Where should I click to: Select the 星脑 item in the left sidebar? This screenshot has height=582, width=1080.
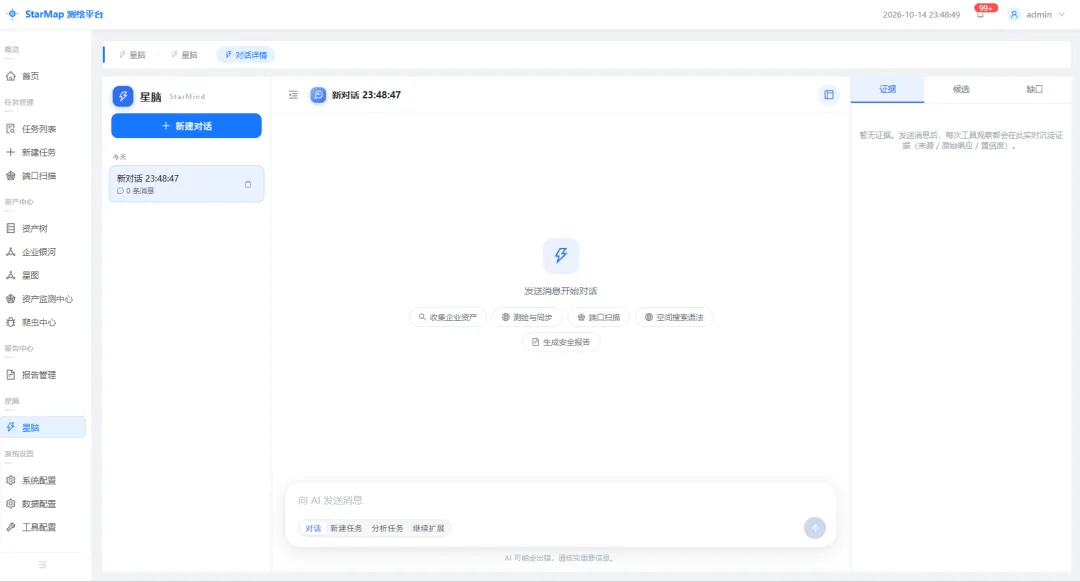point(43,427)
